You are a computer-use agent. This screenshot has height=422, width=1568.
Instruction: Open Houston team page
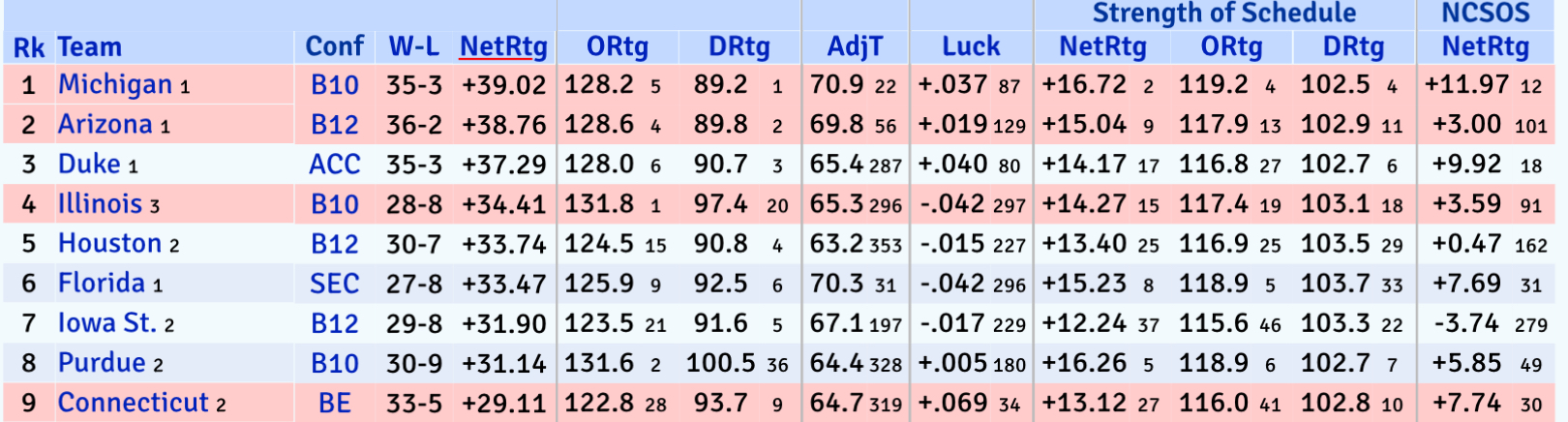(x=109, y=243)
